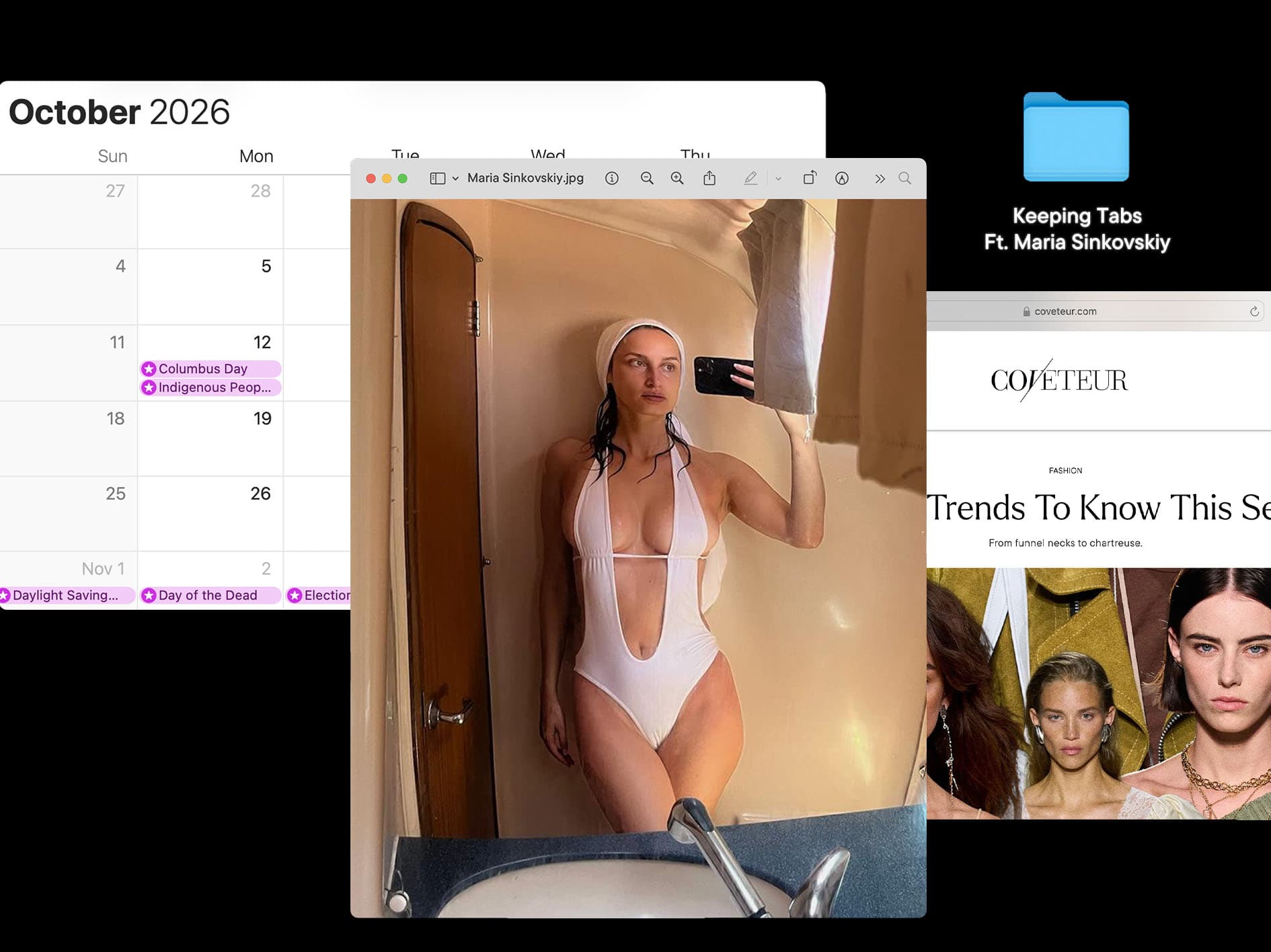Expand the toolbar overflow arrows in Preview
1271x952 pixels.
[x=880, y=179]
